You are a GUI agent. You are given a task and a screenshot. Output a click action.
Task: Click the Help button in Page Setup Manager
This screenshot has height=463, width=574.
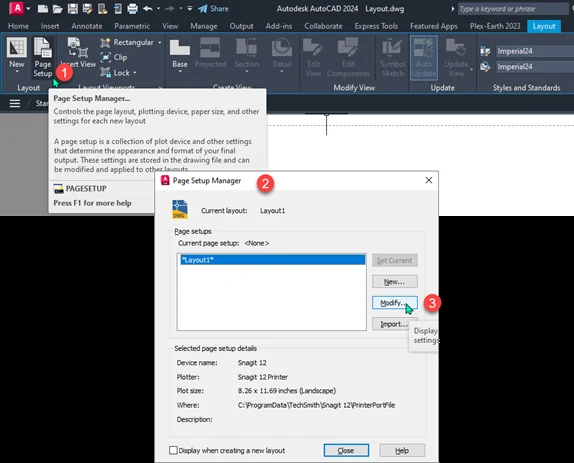coord(402,451)
